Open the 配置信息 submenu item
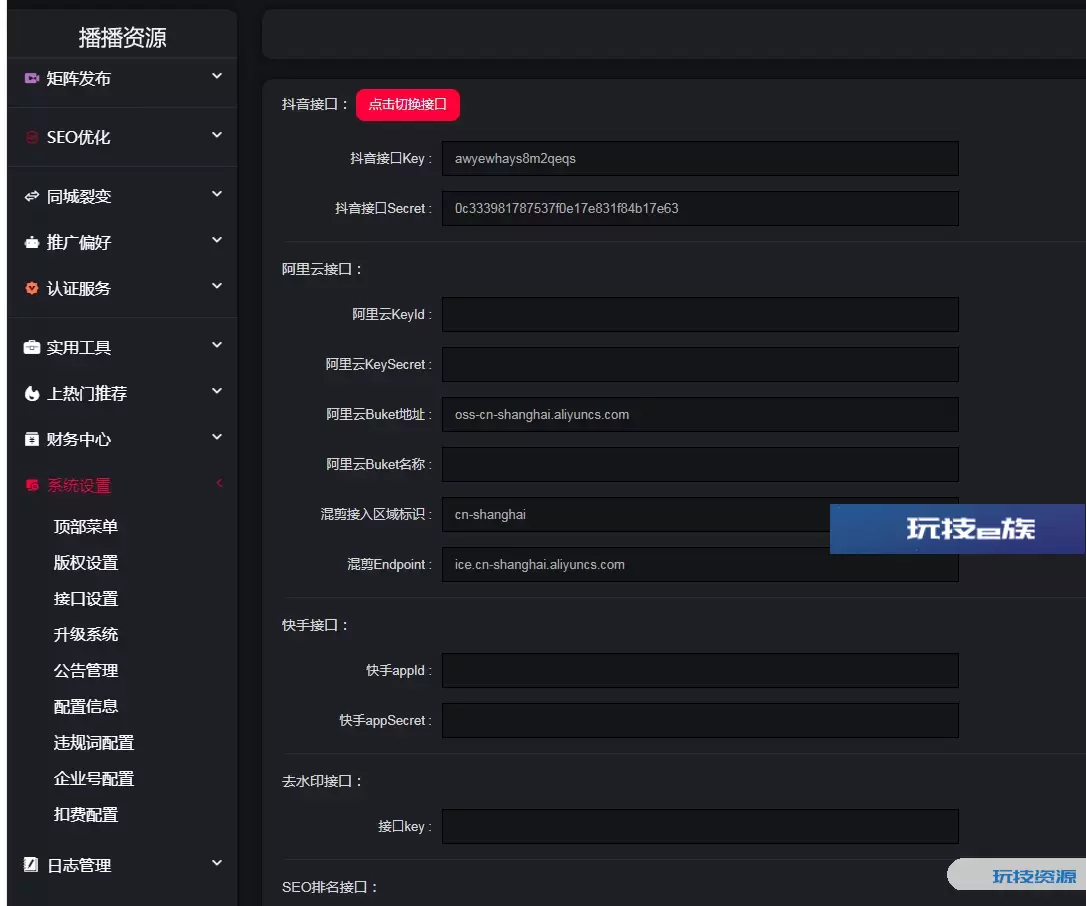1086x906 pixels. pos(86,707)
